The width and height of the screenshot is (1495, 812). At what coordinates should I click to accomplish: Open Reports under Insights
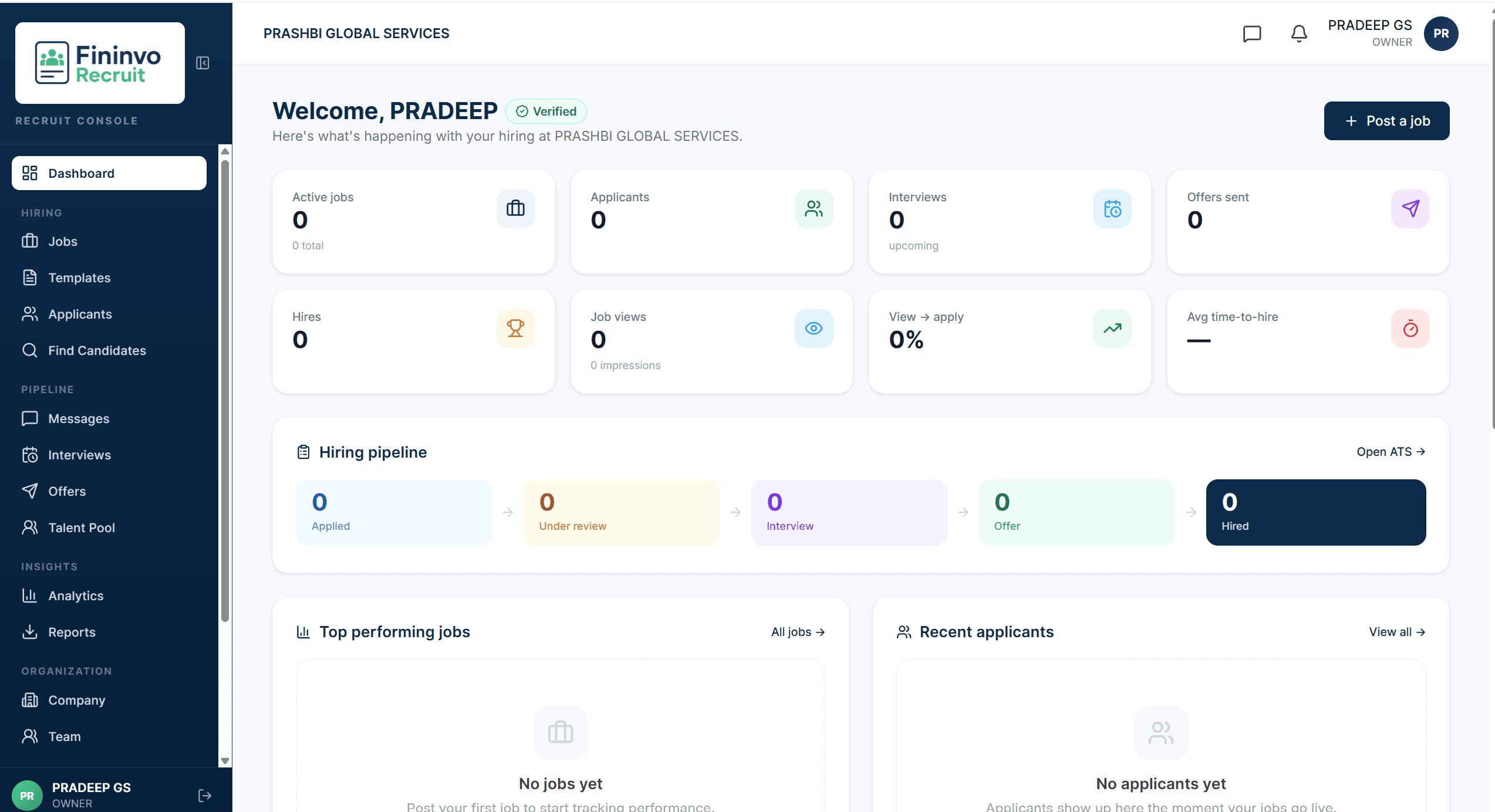click(x=109, y=632)
